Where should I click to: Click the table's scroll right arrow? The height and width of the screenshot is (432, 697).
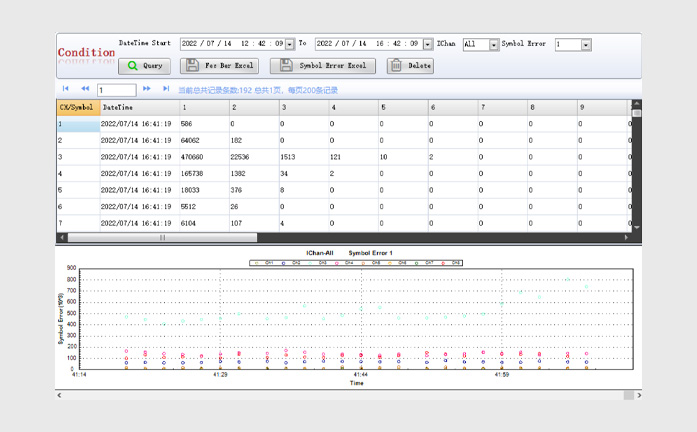pyautogui.click(x=626, y=237)
